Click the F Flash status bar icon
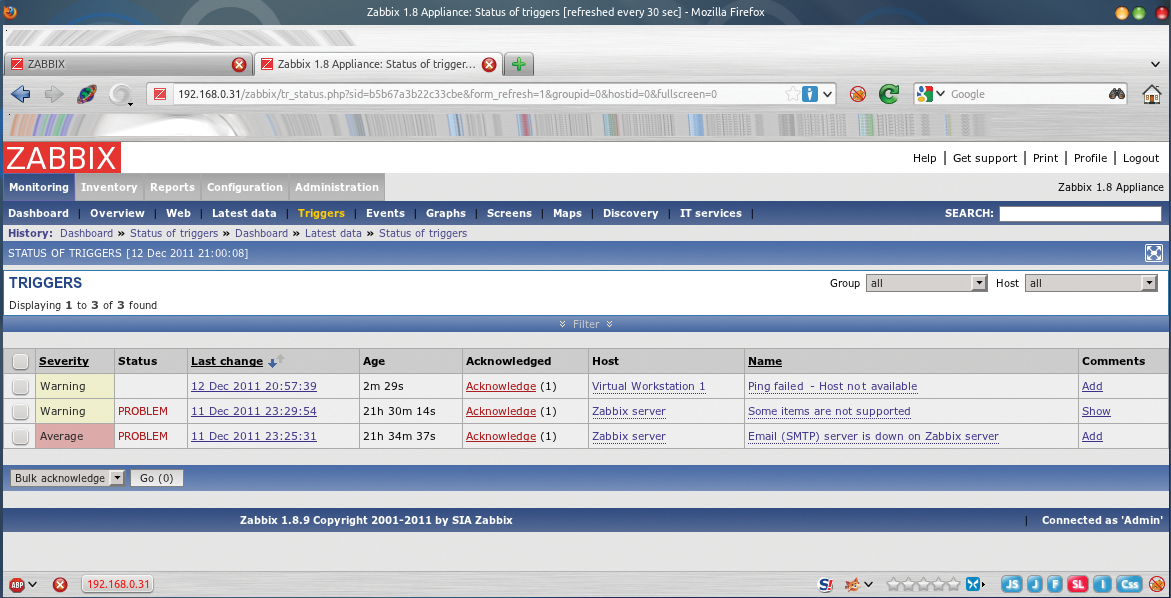Screen dimensions: 1171x598 pos(1055,584)
